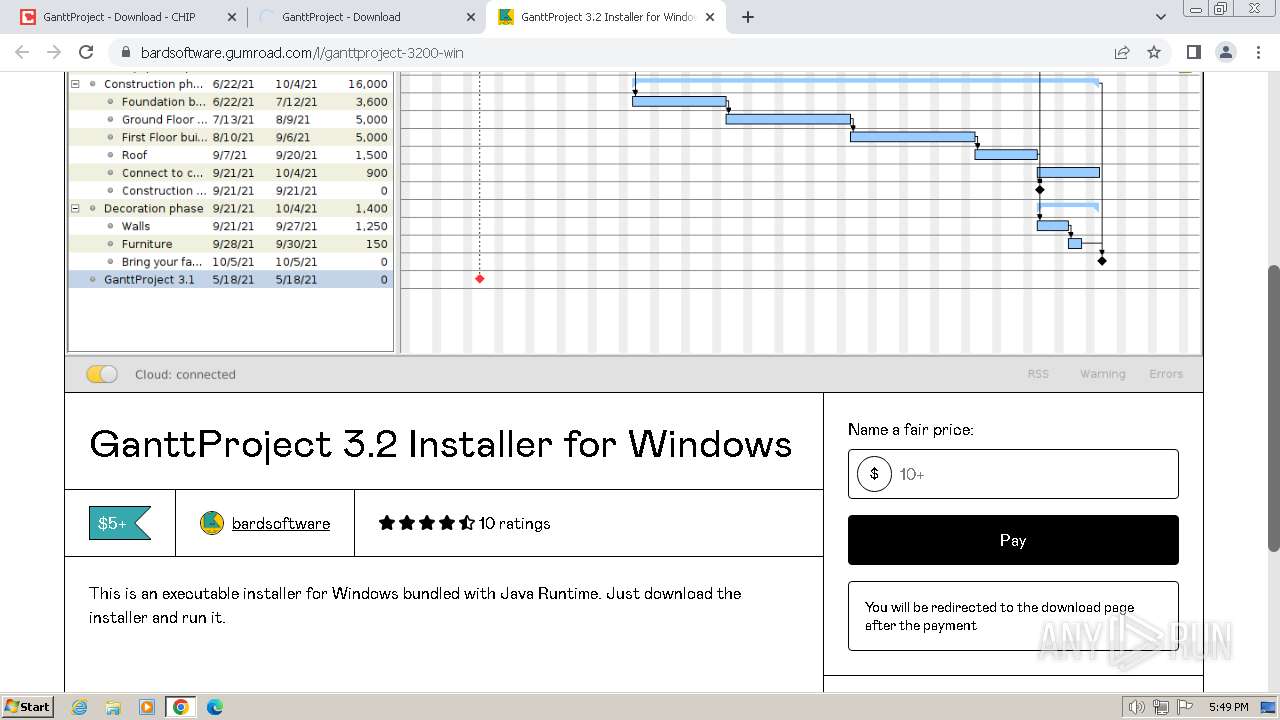Screen dimensions: 1280x720
Task: Select the Walls task row
Action: 231,226
